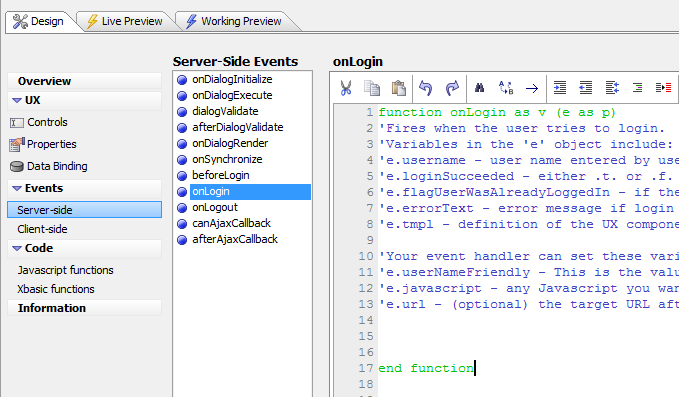The image size is (679, 397).
Task: Open Find with the binoculars icon
Action: click(x=479, y=88)
